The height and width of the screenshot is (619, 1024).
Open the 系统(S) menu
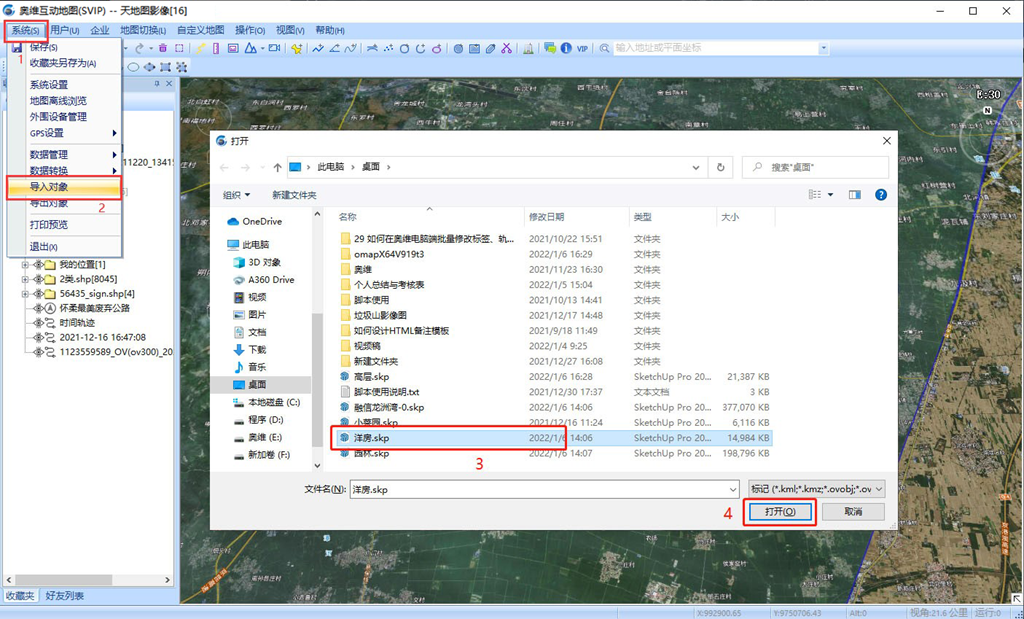coord(25,30)
